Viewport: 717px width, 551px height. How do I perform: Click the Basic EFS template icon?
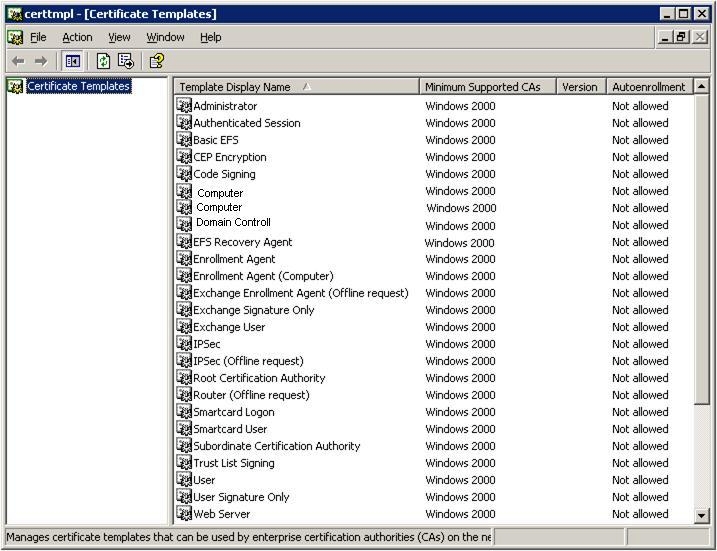click(184, 139)
